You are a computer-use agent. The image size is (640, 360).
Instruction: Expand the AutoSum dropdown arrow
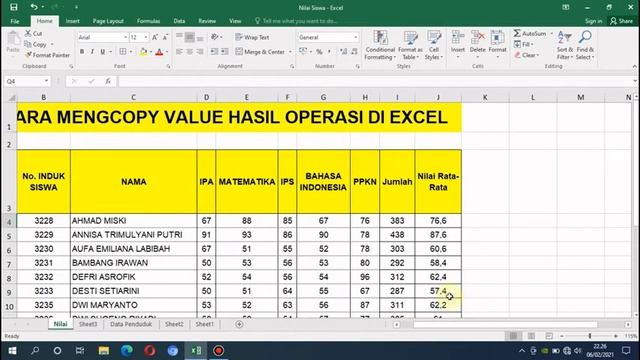pyautogui.click(x=551, y=33)
